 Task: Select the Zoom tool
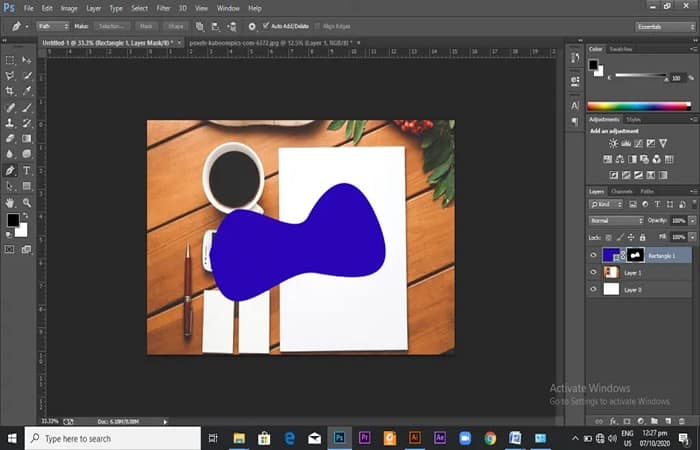(27, 203)
